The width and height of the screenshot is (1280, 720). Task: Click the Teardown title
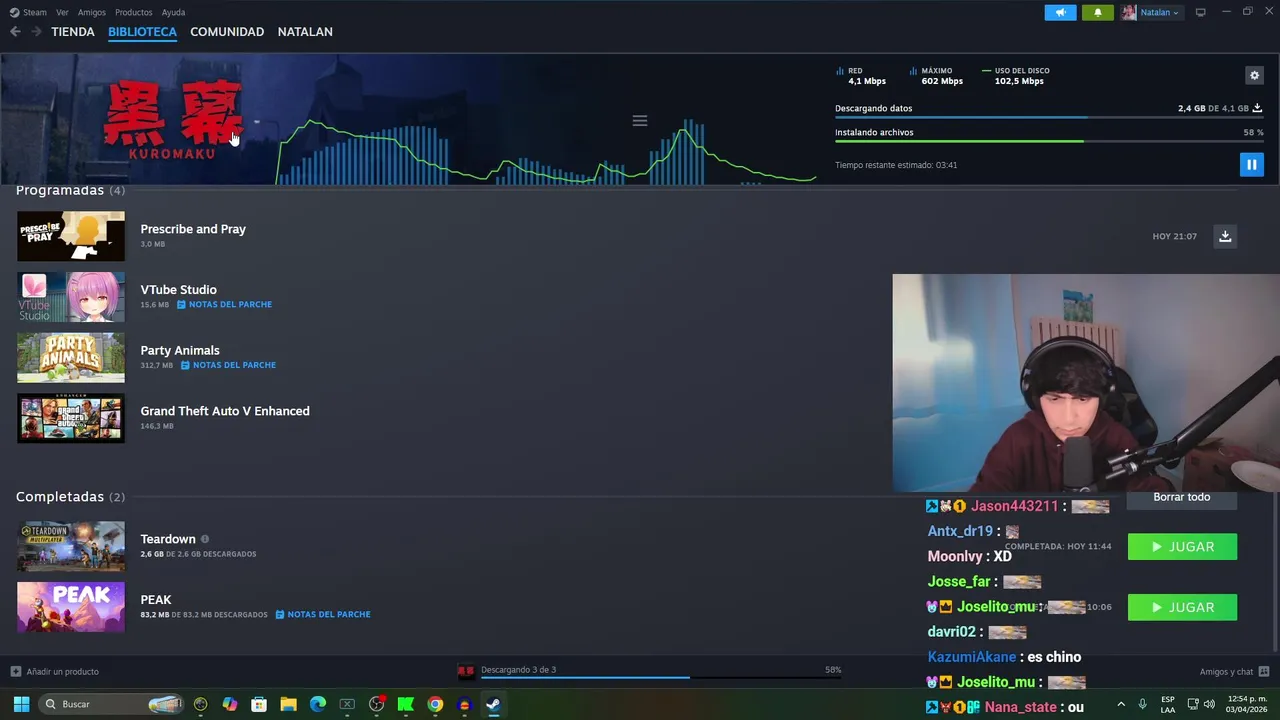(x=168, y=539)
